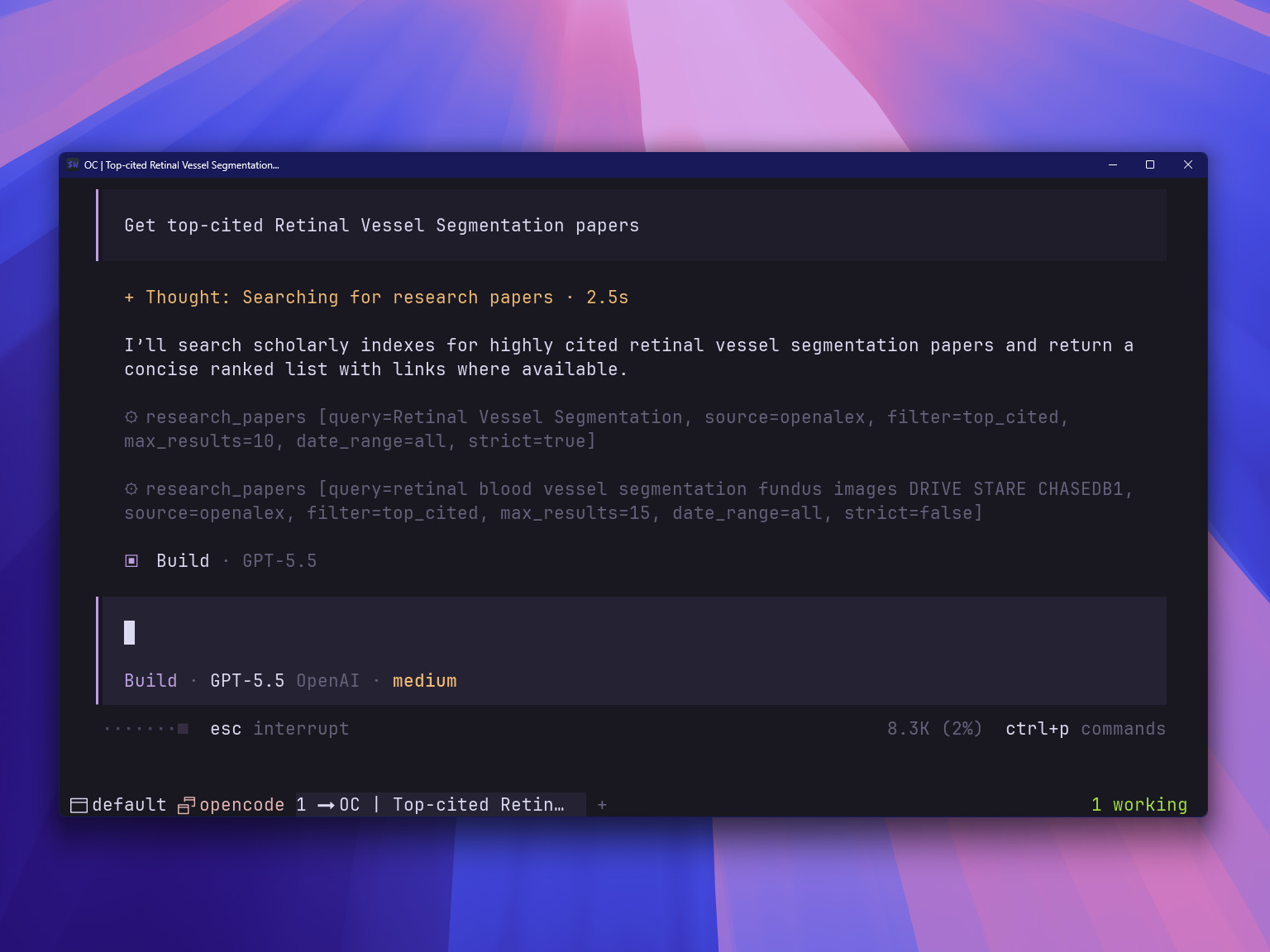Close the OC terminal window
This screenshot has width=1270, height=952.
pyautogui.click(x=1188, y=164)
